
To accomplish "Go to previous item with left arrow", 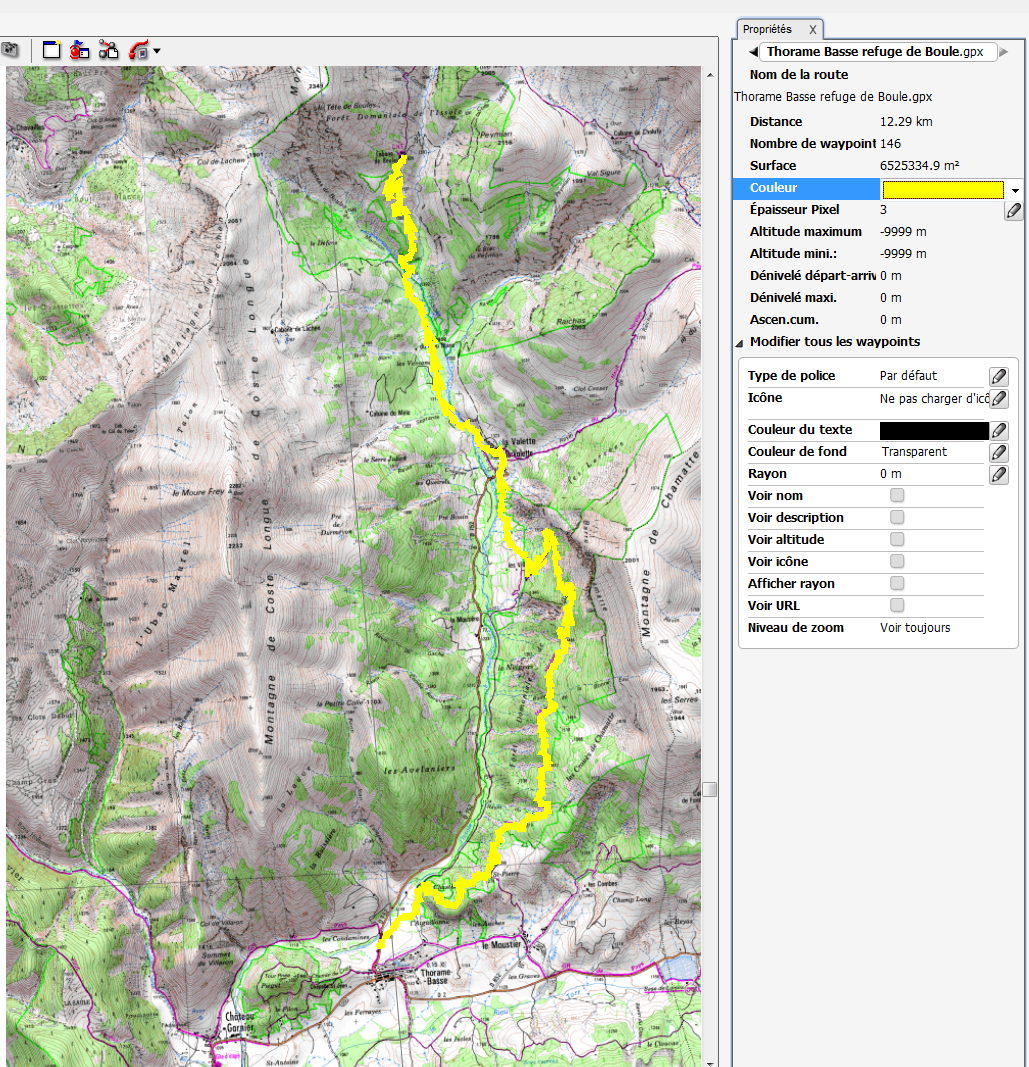I will pos(752,52).
